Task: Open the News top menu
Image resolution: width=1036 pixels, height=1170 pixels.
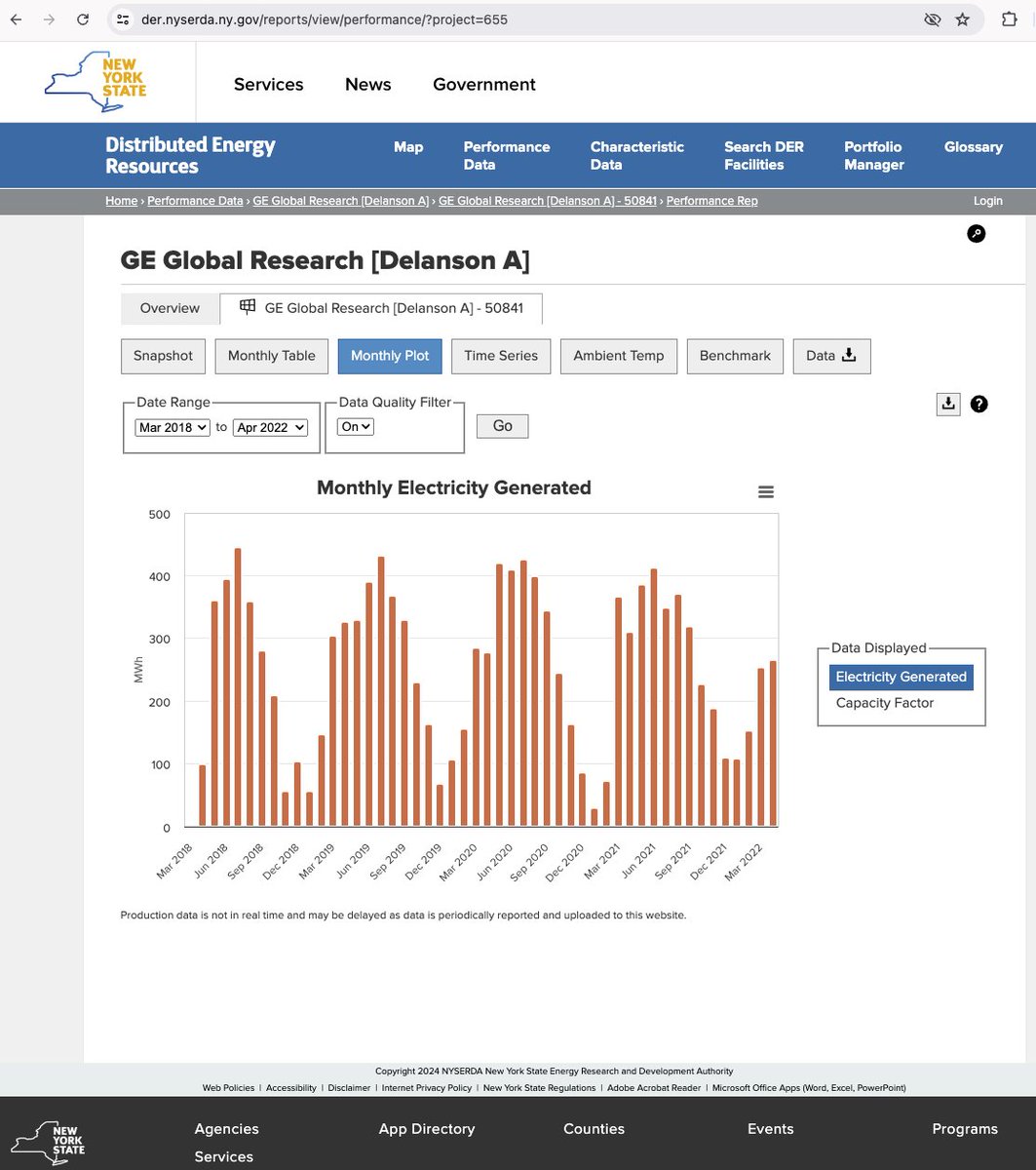Action: tap(368, 85)
